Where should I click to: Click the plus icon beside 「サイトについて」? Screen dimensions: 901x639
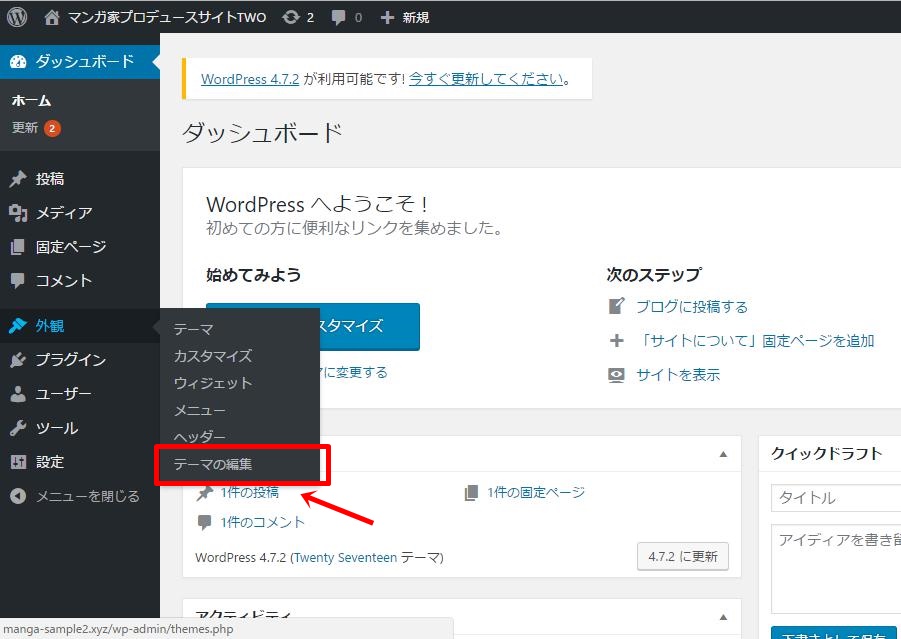[x=617, y=341]
